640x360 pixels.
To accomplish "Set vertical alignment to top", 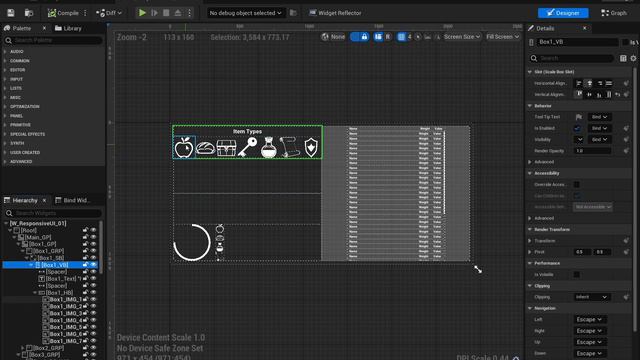I will click(579, 94).
